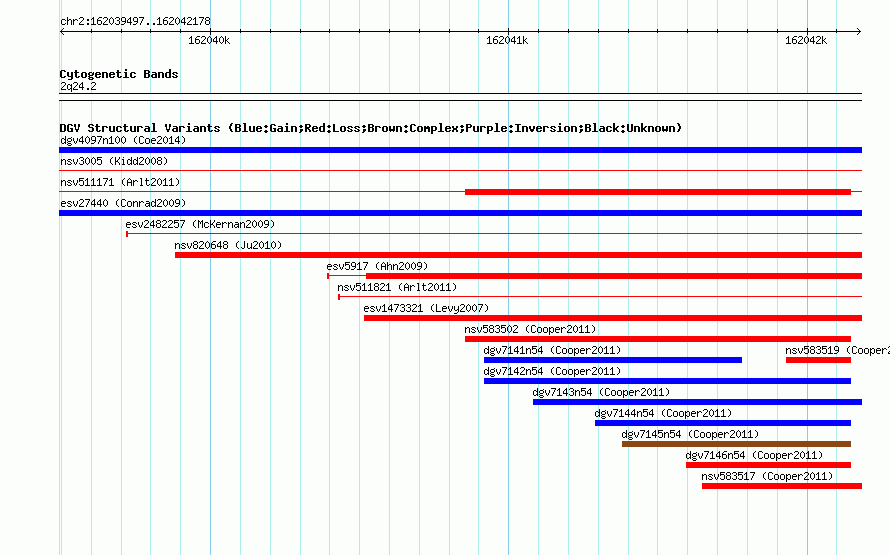Click the dgv7144n54 blue gain bar
This screenshot has width=890, height=555.
[723, 423]
